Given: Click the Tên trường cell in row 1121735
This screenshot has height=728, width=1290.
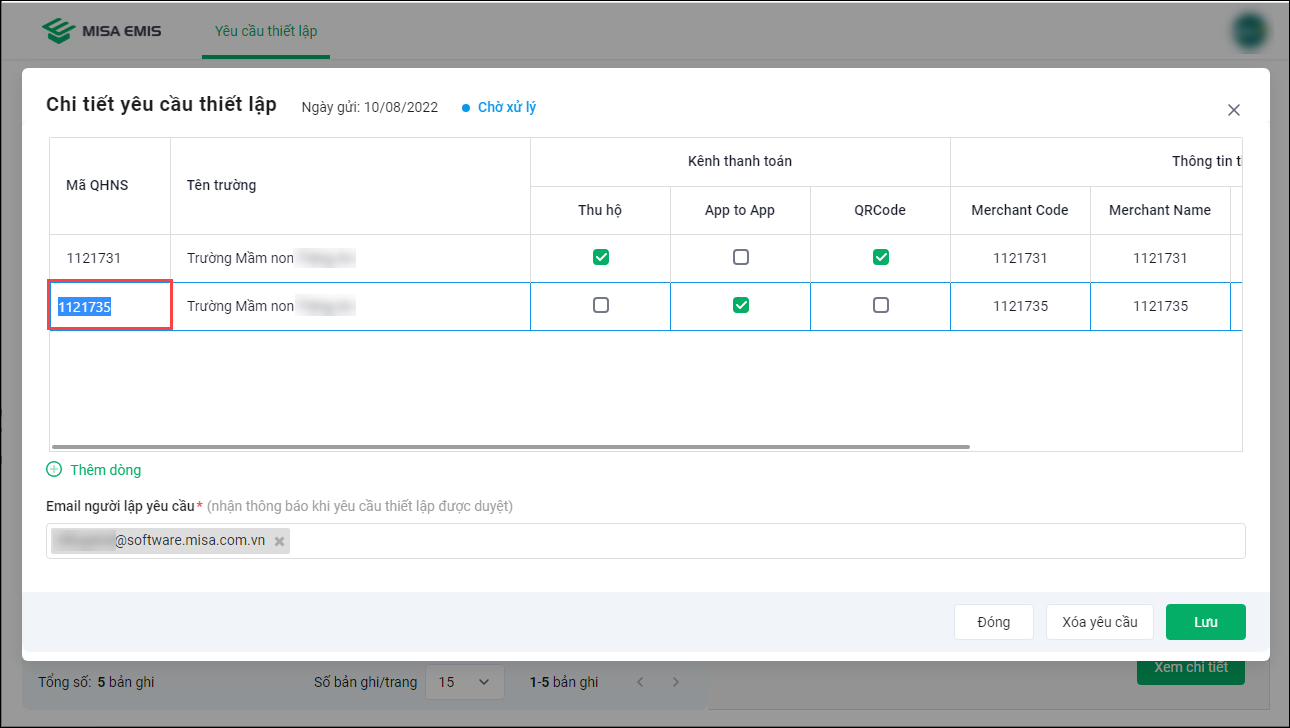Looking at the screenshot, I should (351, 306).
